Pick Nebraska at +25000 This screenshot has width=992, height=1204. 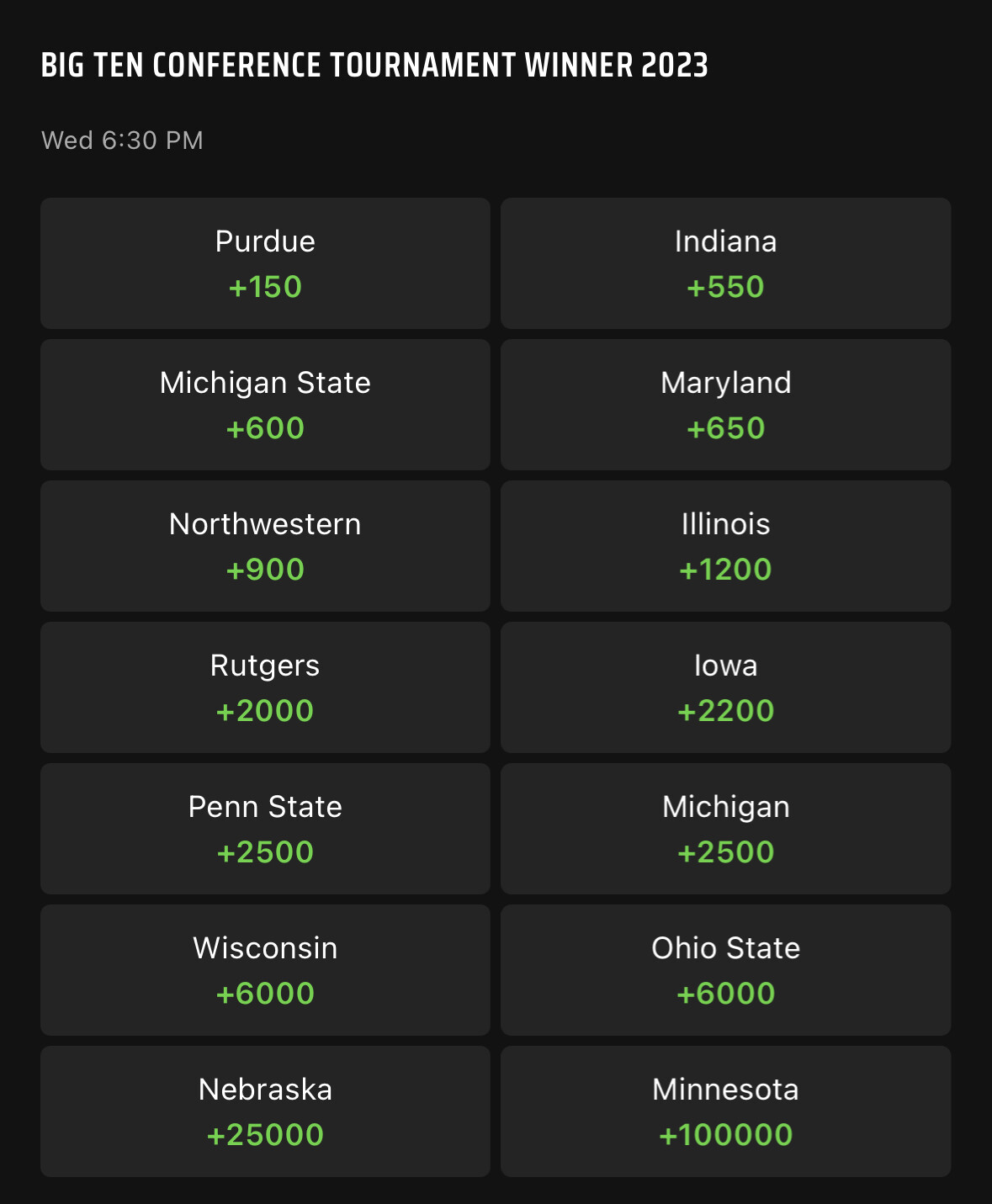[265, 1111]
